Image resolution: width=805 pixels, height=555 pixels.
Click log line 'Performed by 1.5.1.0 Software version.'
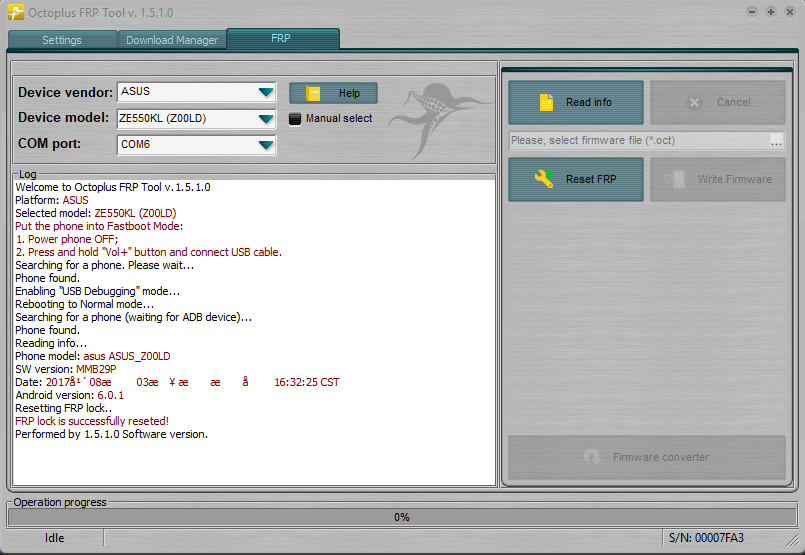111,434
